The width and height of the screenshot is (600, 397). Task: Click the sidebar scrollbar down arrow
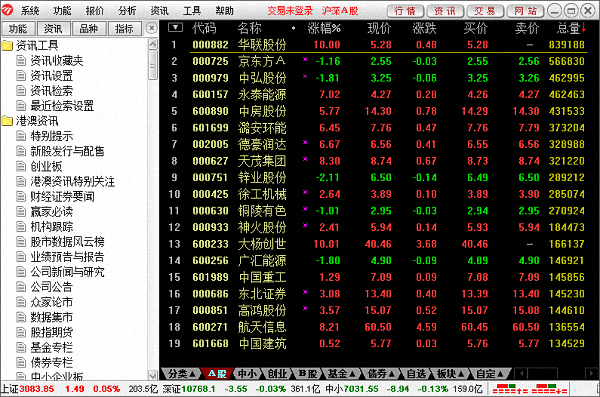click(x=153, y=375)
